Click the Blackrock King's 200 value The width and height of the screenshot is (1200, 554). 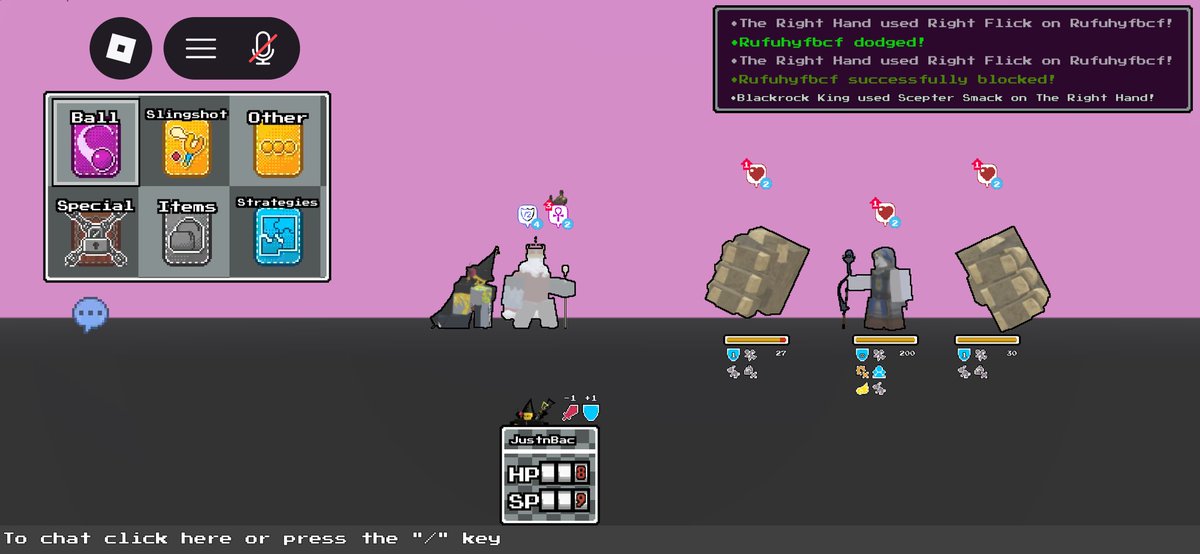point(908,353)
